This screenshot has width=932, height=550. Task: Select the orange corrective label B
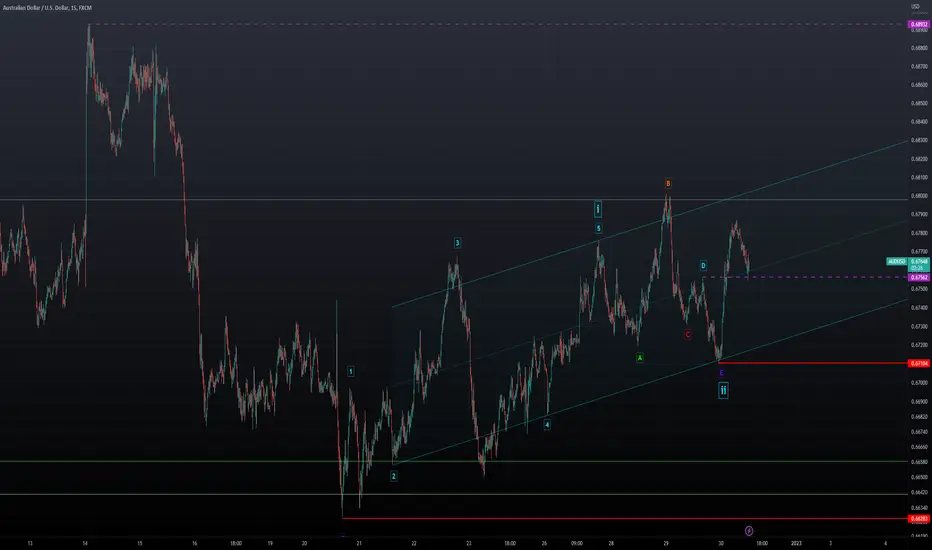pyautogui.click(x=668, y=184)
